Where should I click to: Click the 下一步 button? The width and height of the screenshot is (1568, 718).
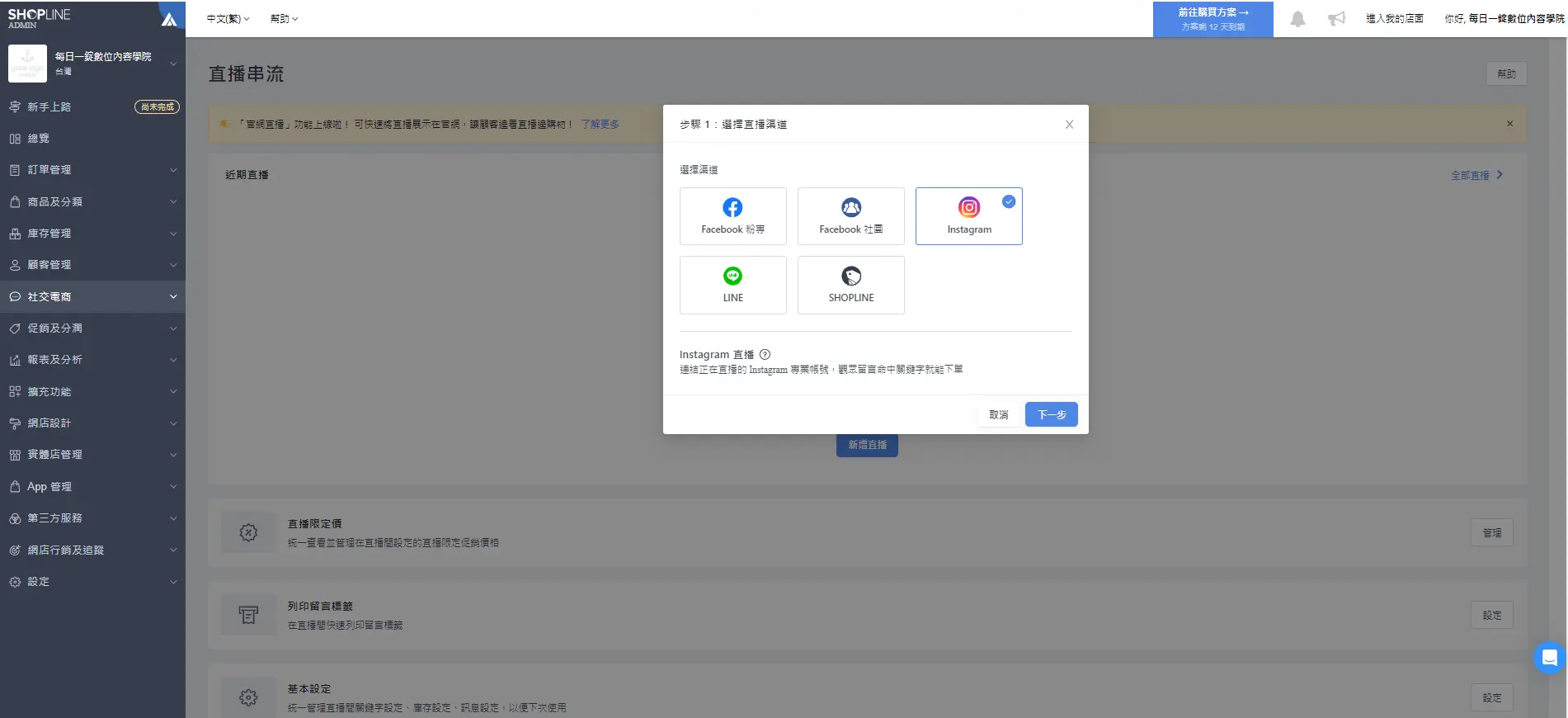1051,414
